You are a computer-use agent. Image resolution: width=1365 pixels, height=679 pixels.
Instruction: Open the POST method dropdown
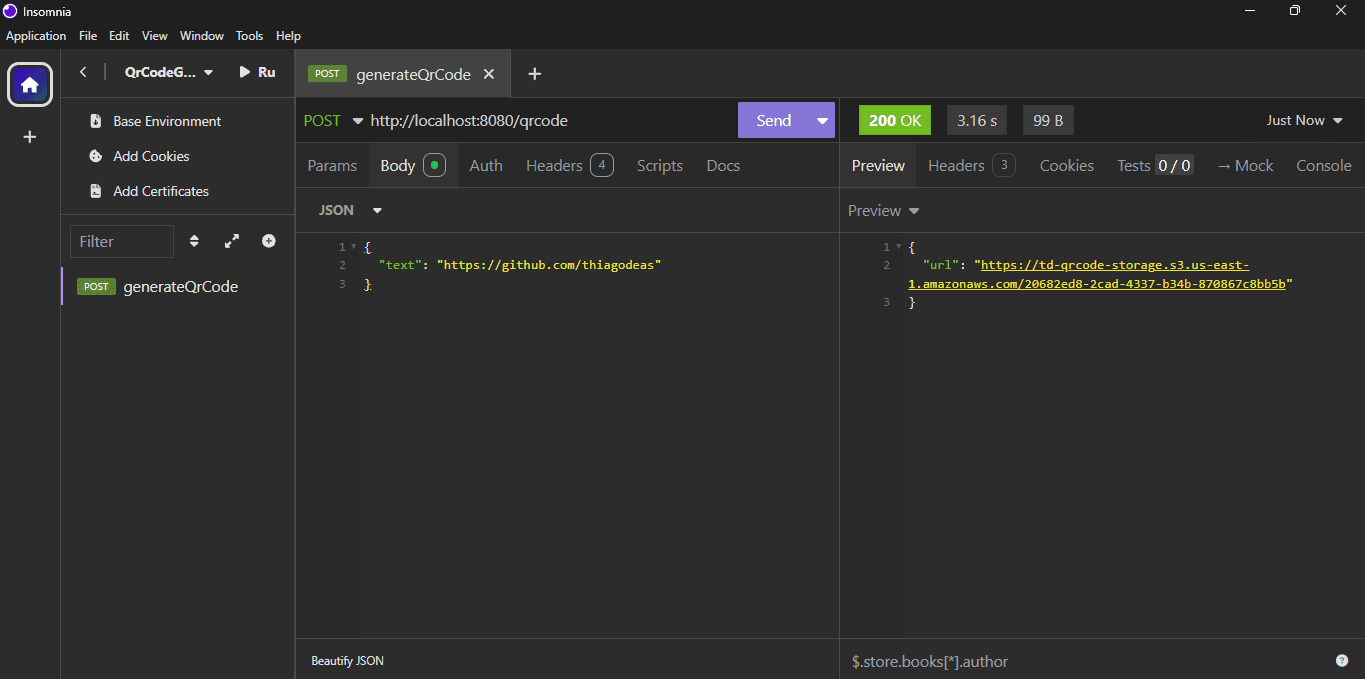click(333, 121)
